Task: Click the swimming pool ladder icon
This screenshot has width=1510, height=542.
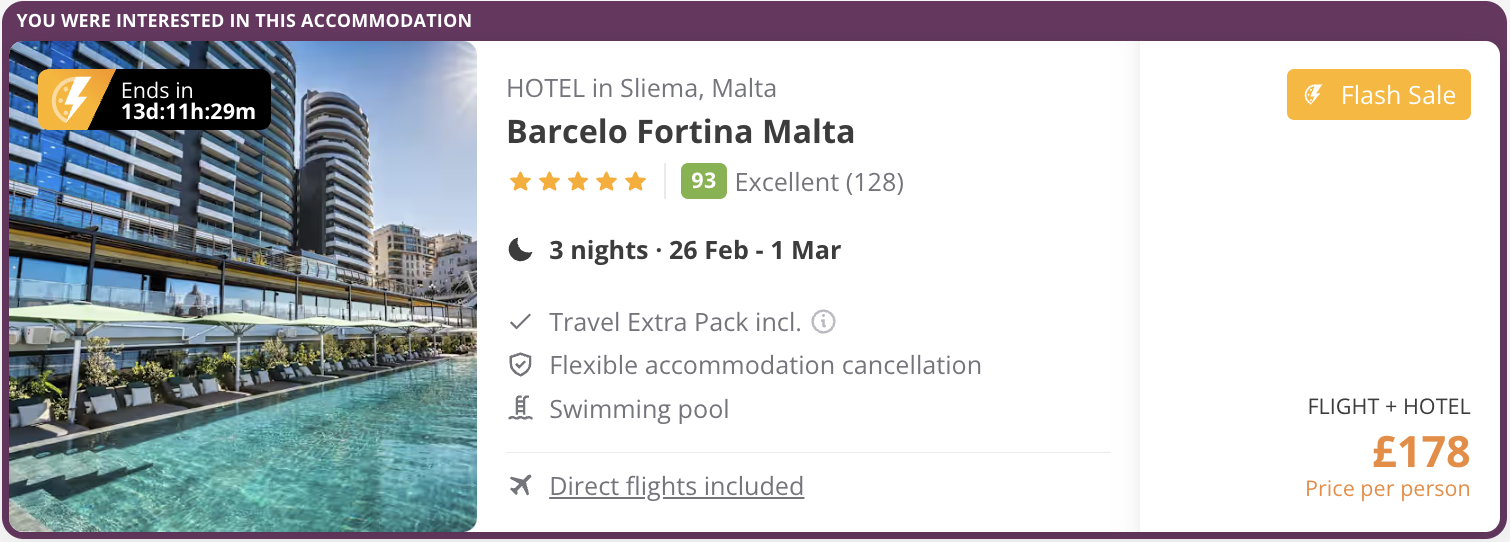Action: [520, 409]
